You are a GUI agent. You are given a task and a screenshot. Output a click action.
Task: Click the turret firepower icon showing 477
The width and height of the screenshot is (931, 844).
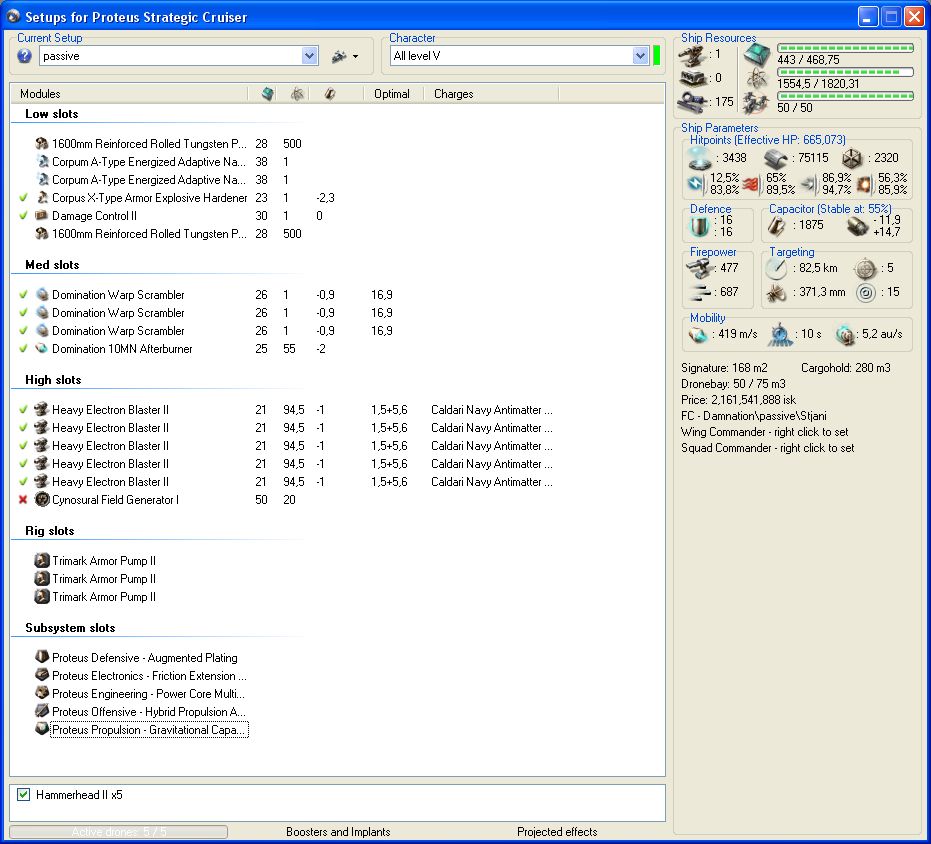pyautogui.click(x=699, y=268)
